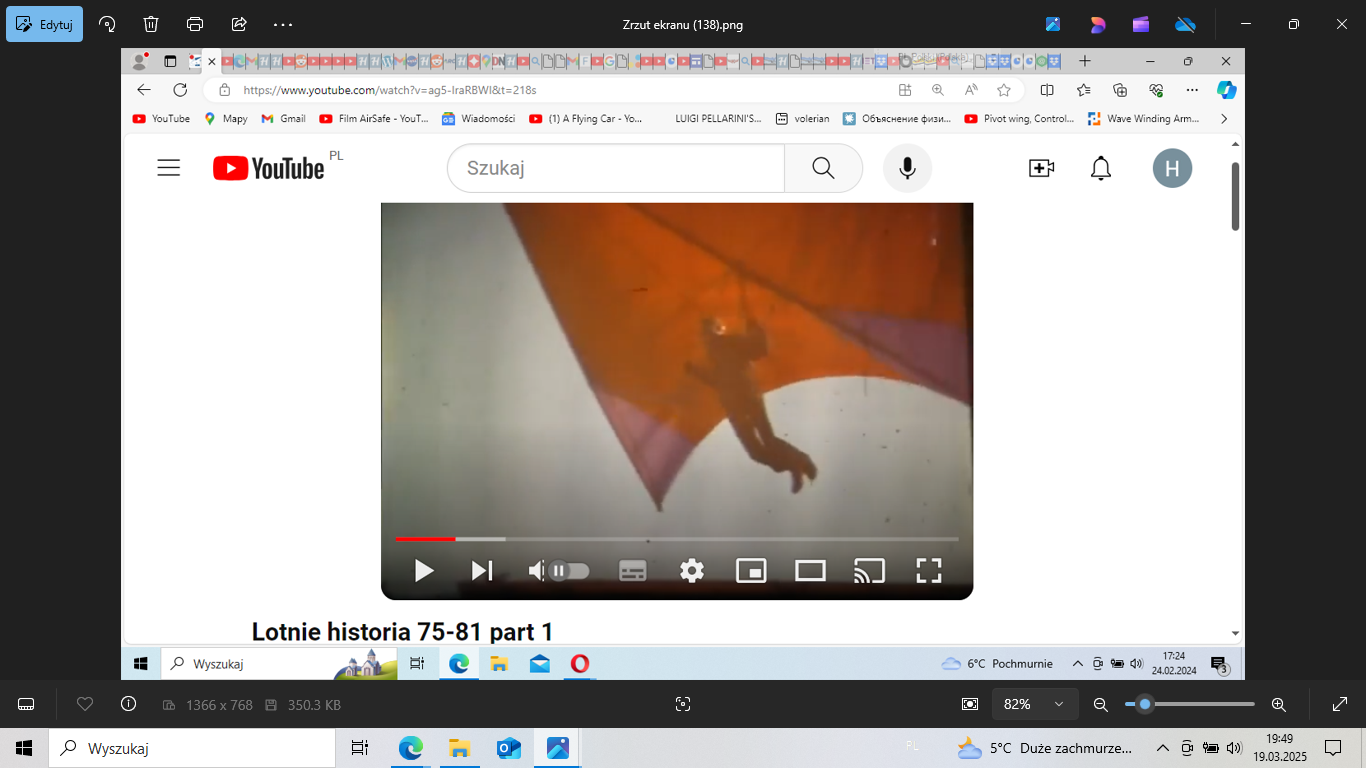
Task: Delete the image using the trash icon
Action: [x=151, y=24]
